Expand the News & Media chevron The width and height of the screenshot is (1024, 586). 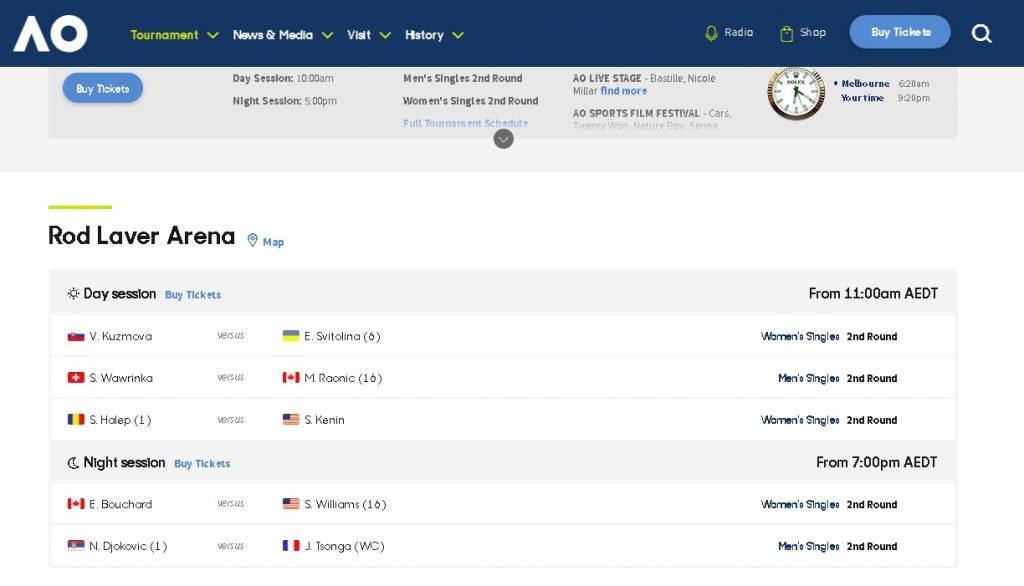click(x=327, y=35)
